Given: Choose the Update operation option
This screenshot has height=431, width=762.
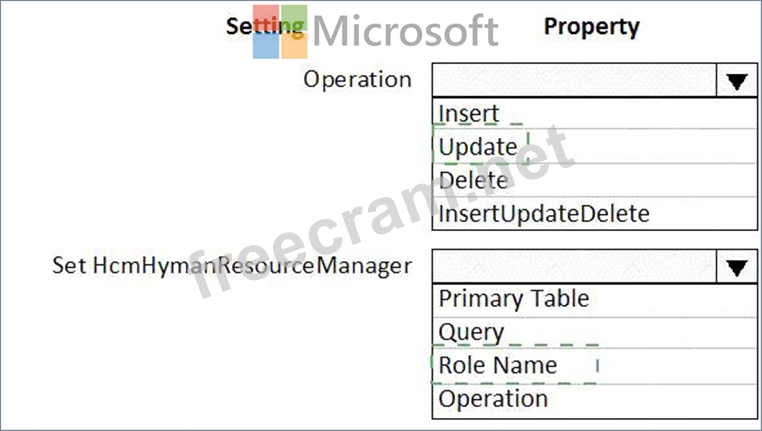Looking at the screenshot, I should point(478,147).
